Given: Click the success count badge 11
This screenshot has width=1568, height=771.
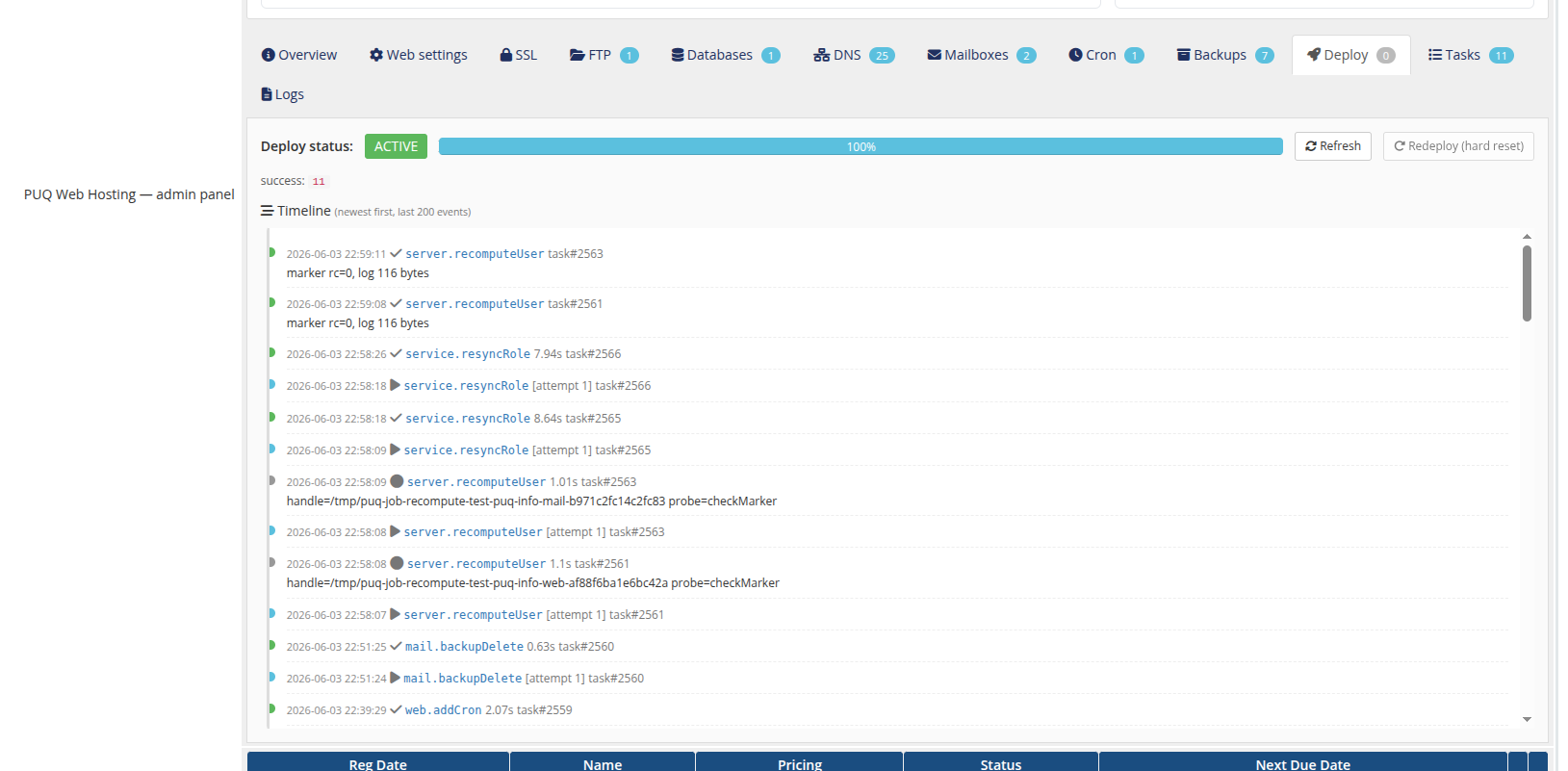Looking at the screenshot, I should 319,181.
